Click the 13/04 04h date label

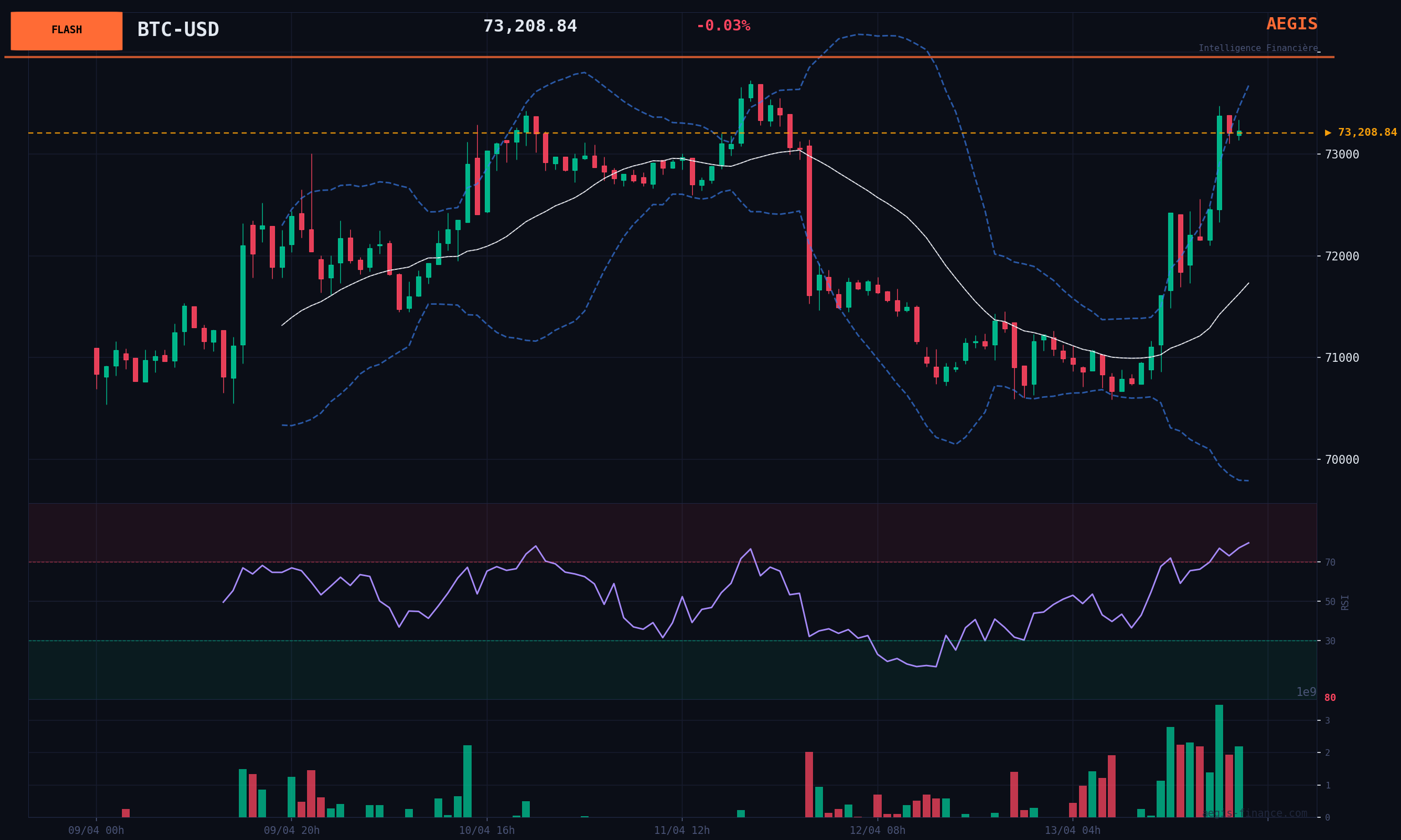tap(1072, 831)
